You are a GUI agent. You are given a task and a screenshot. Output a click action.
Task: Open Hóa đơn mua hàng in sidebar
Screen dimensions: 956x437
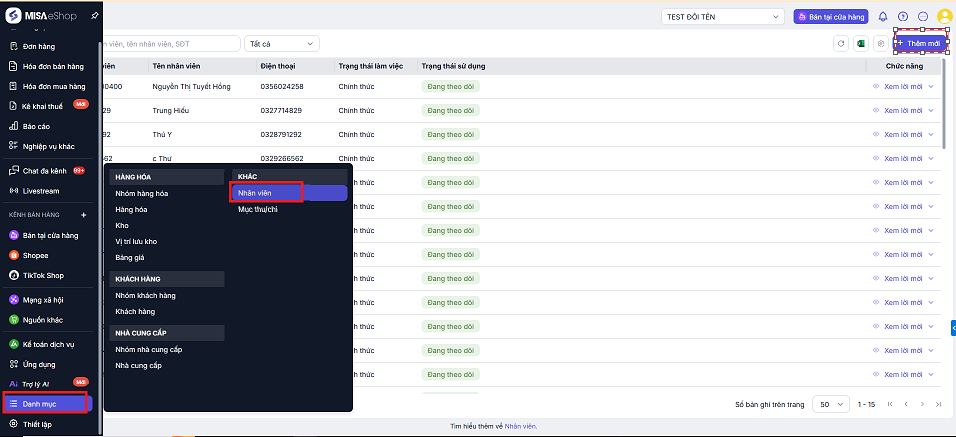(48, 87)
